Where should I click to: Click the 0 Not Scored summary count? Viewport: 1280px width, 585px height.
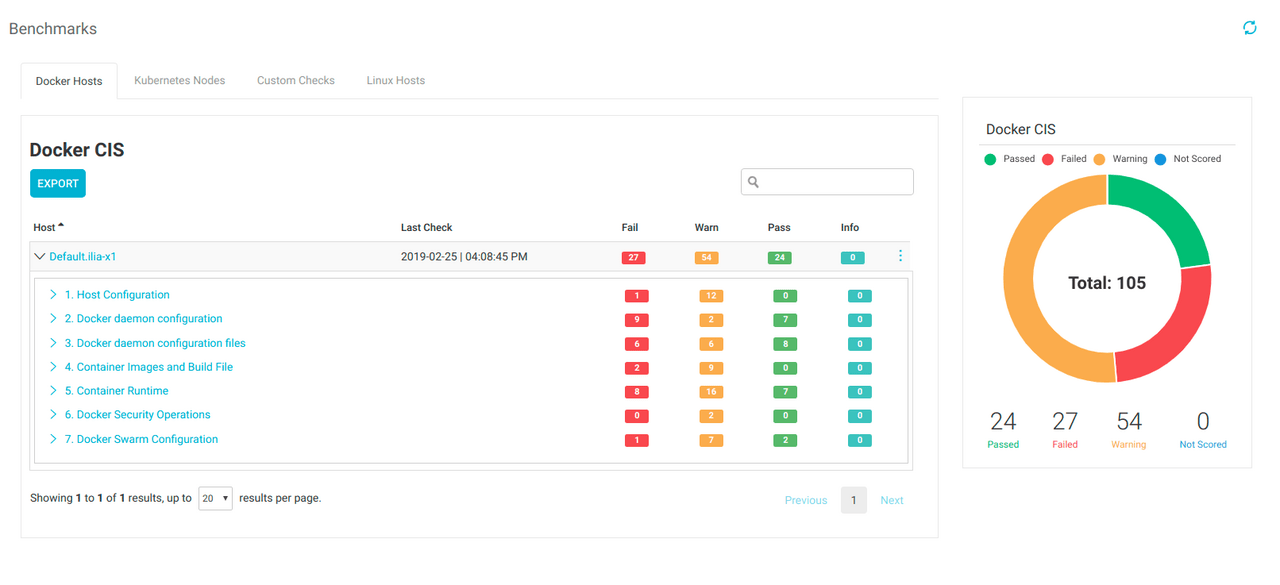click(x=1203, y=421)
